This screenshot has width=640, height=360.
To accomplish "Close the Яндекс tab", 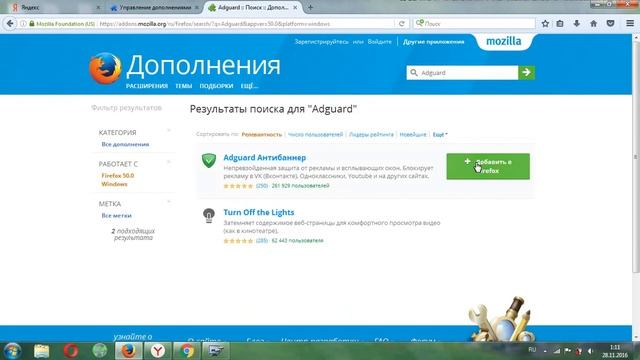I will coord(98,7).
